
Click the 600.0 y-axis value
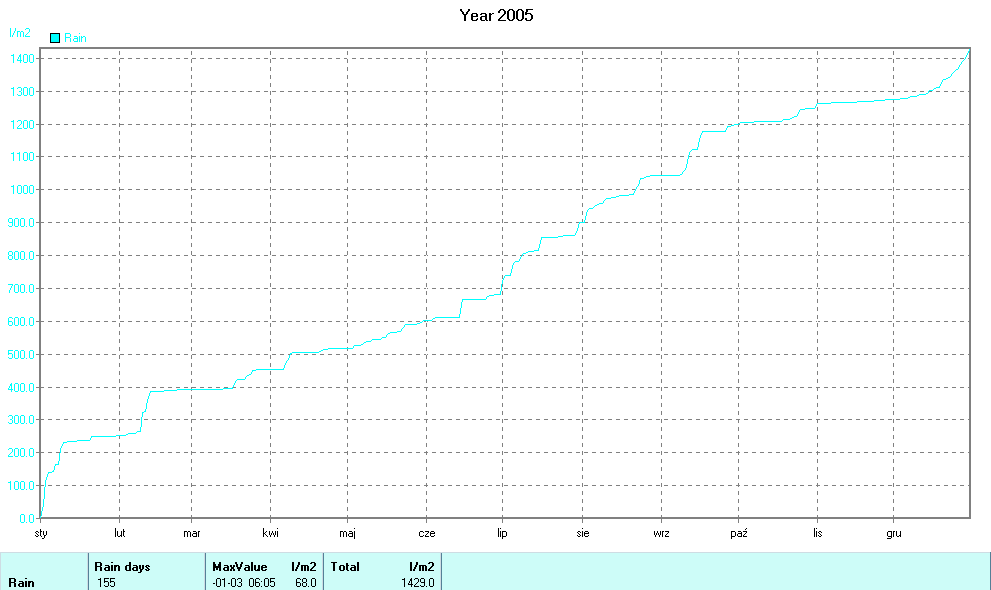tap(21, 322)
